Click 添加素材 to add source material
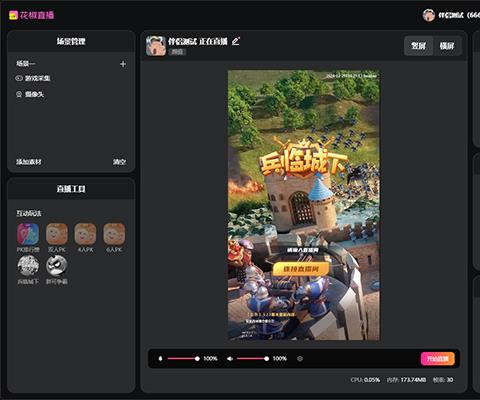This screenshot has height=400, width=480. click(x=29, y=162)
